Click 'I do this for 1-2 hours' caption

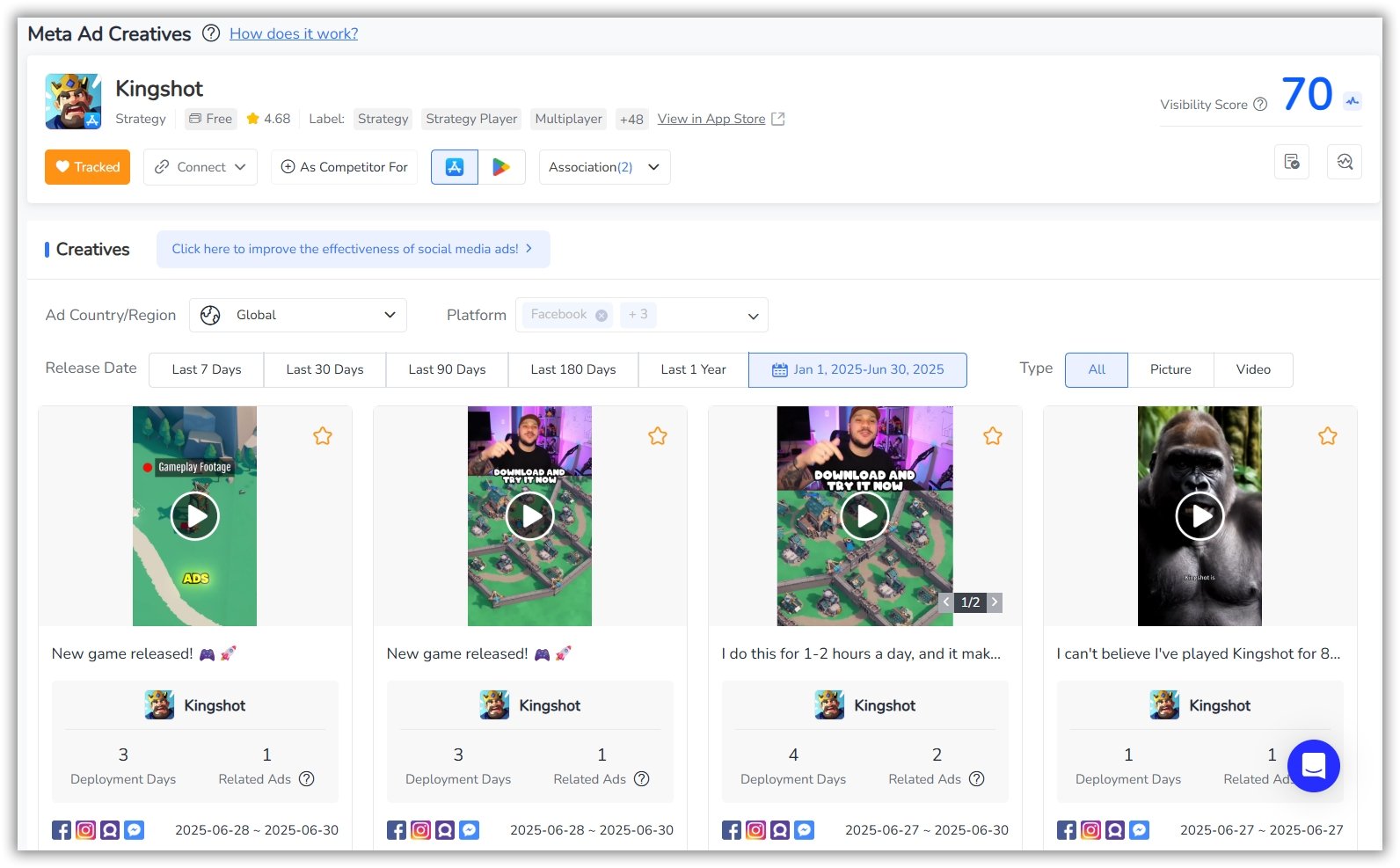point(861,653)
